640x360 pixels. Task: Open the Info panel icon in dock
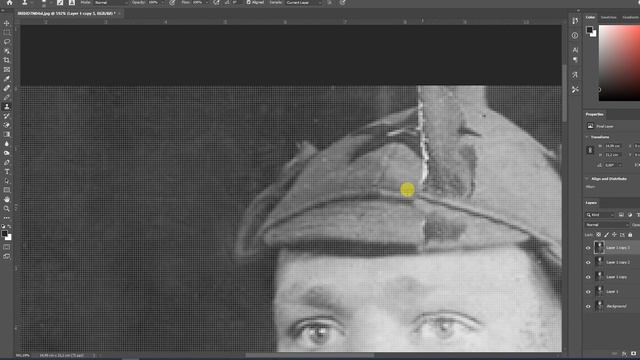[x=575, y=36]
